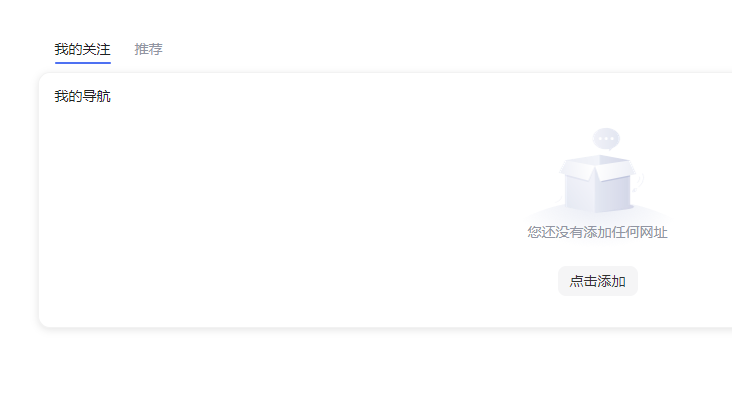Click the gray add button below the message

[597, 281]
